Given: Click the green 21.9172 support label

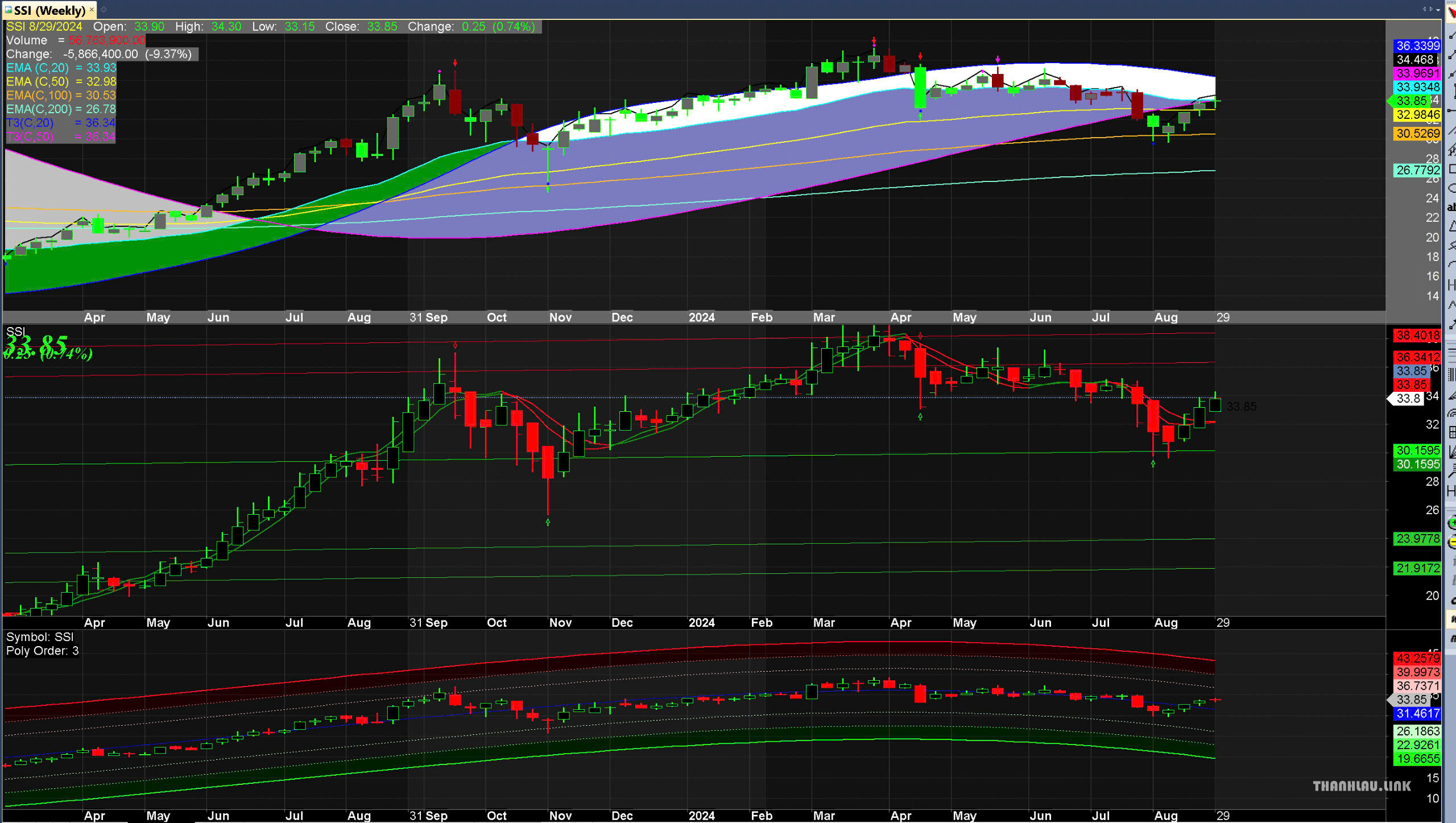Looking at the screenshot, I should 1418,568.
